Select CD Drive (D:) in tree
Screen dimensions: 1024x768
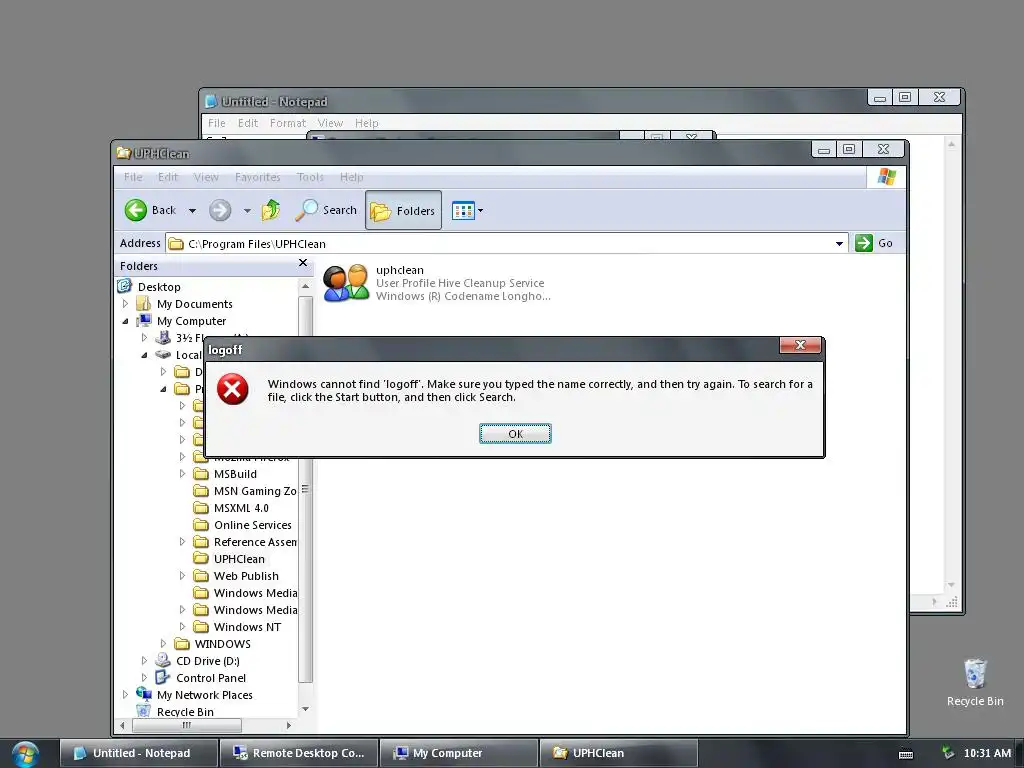(x=207, y=660)
